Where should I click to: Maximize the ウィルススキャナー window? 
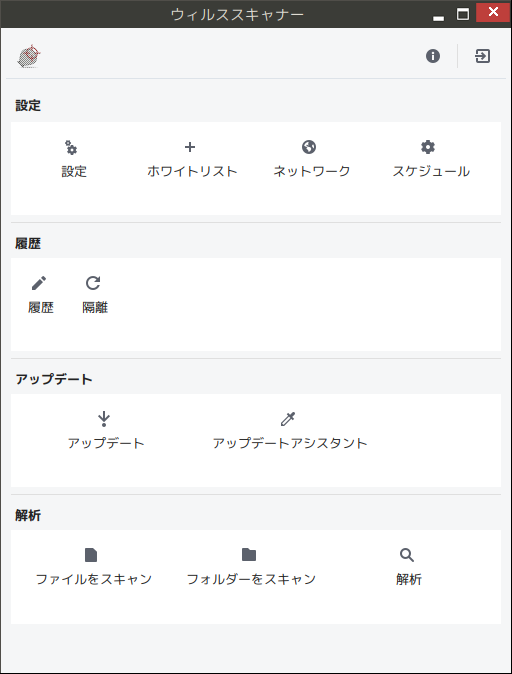coord(463,14)
